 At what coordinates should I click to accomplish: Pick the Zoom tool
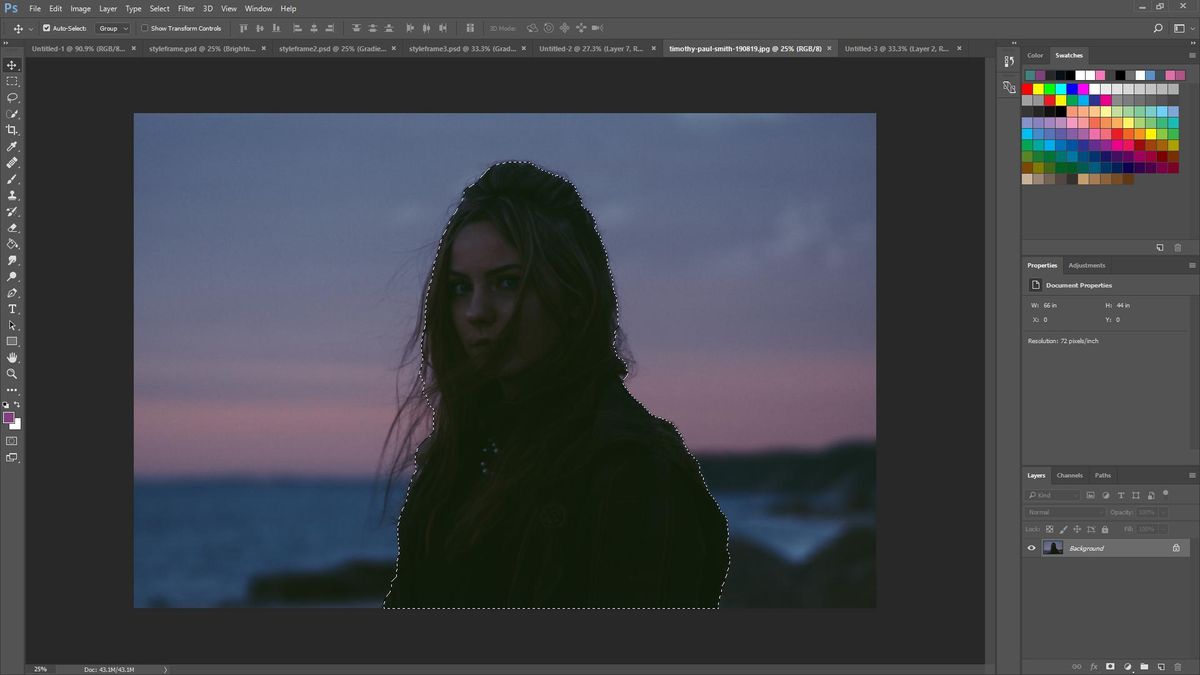(x=12, y=374)
